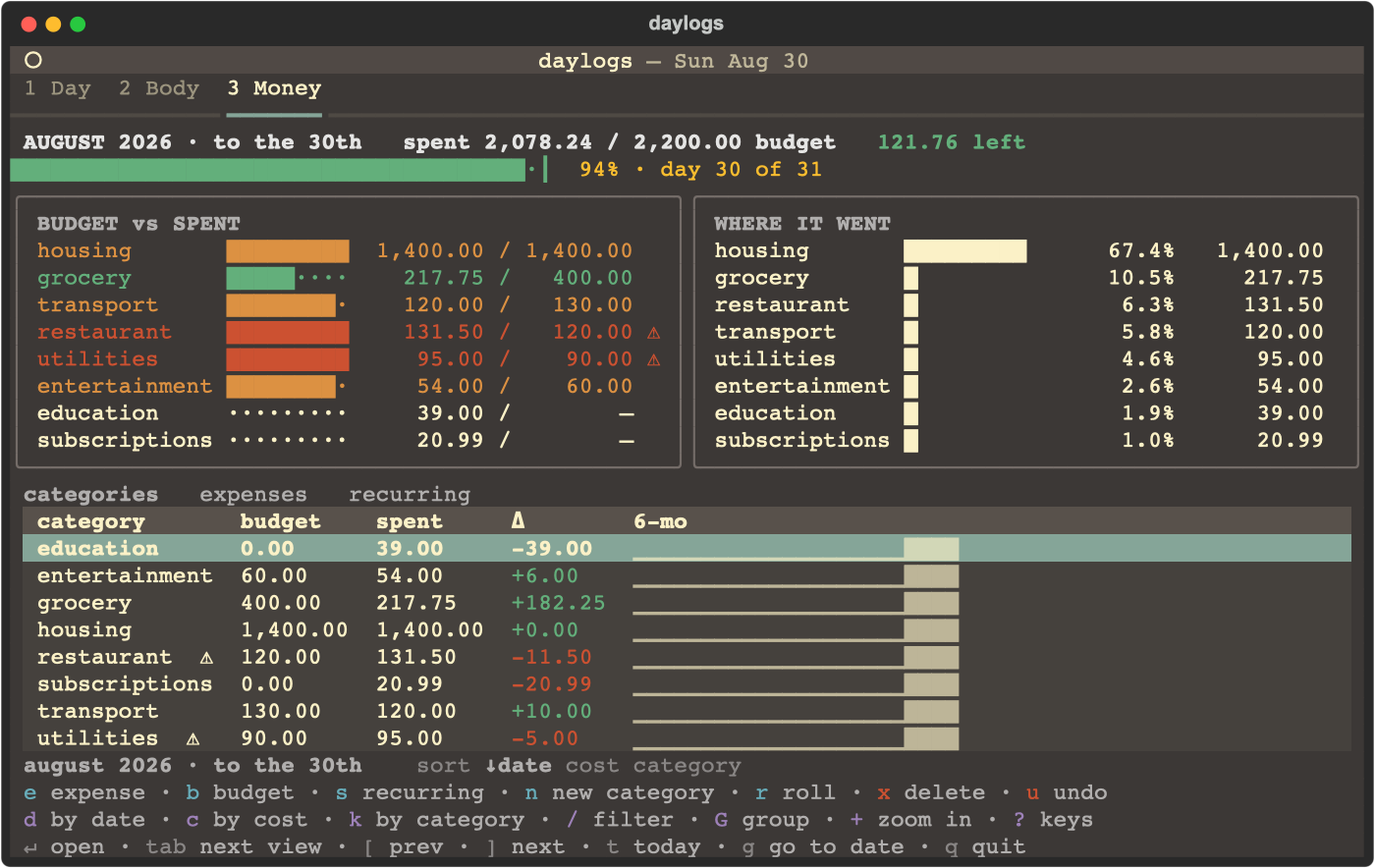Select the date sort option

tap(519, 766)
